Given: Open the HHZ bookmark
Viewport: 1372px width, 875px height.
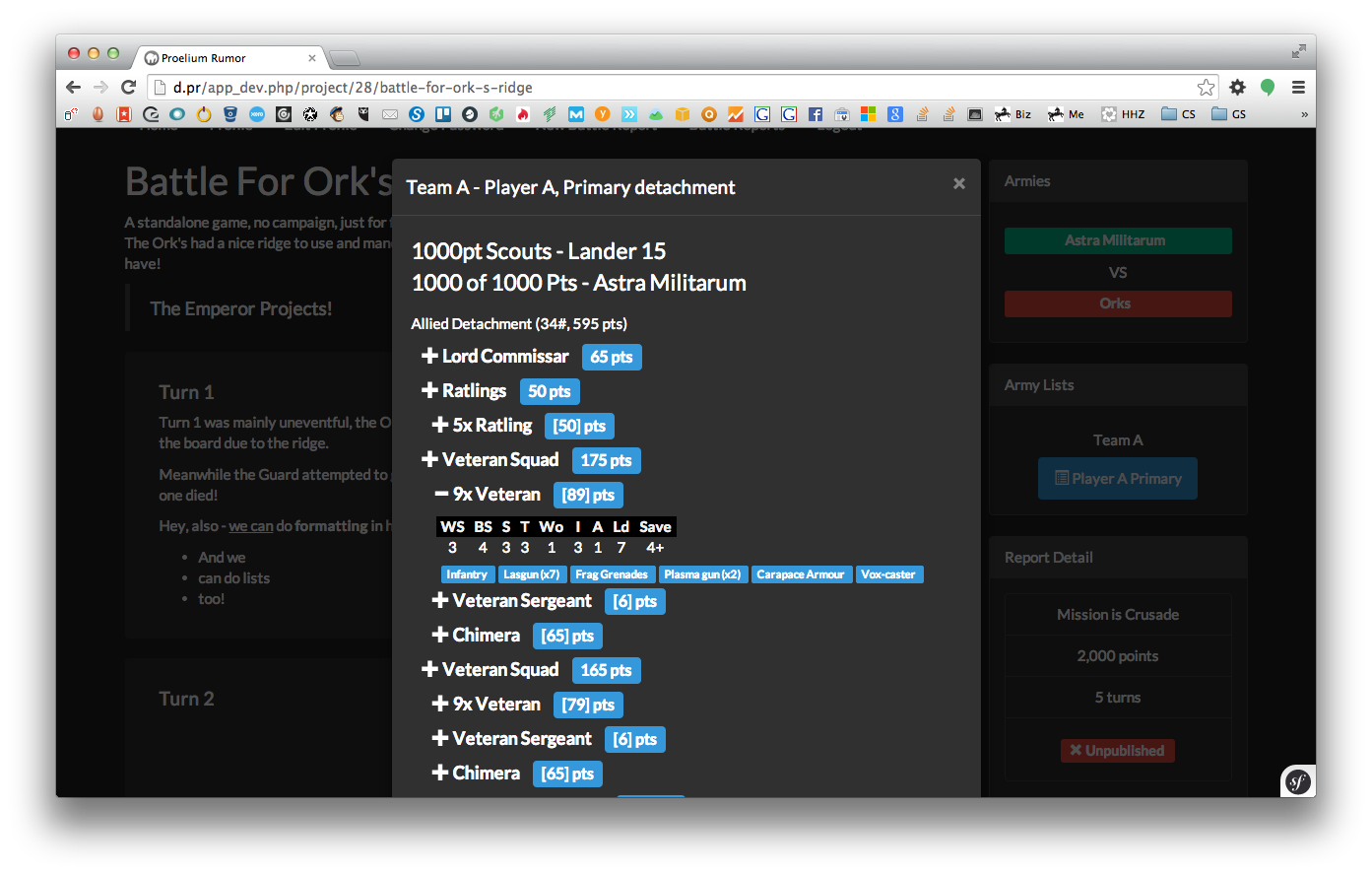Looking at the screenshot, I should pyautogui.click(x=1123, y=114).
